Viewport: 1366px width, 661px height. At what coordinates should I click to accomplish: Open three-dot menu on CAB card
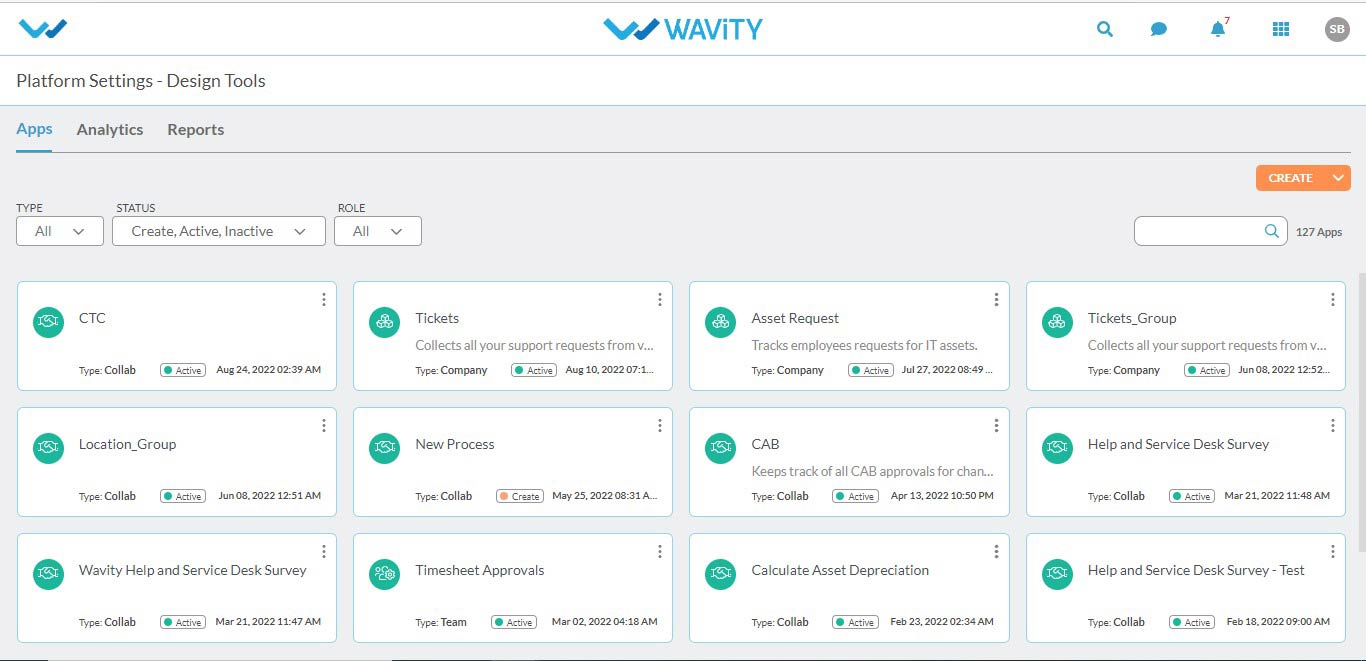coord(996,426)
